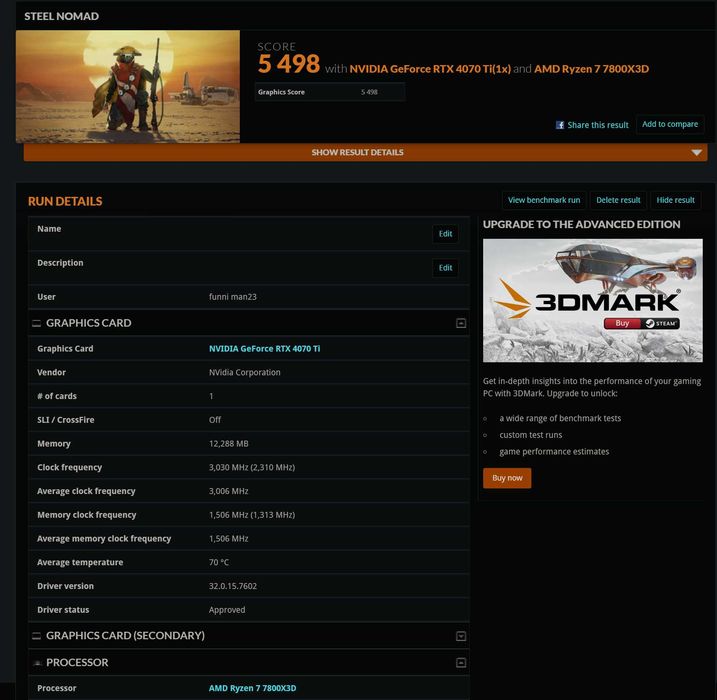Add this result to compare

[670, 124]
